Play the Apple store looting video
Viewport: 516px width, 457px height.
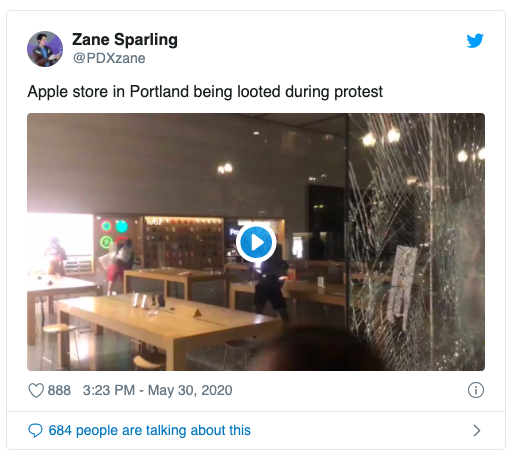256,242
